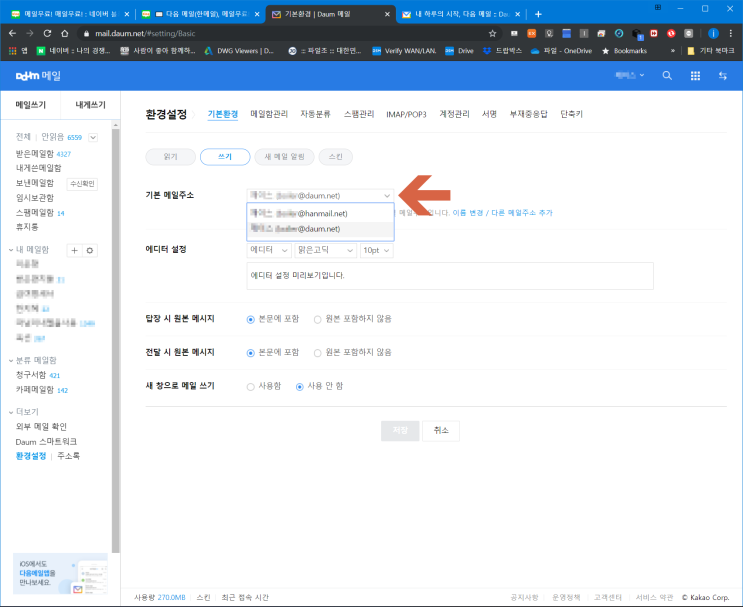The width and height of the screenshot is (743, 607).
Task: Click the 저장 save button
Action: tap(400, 431)
